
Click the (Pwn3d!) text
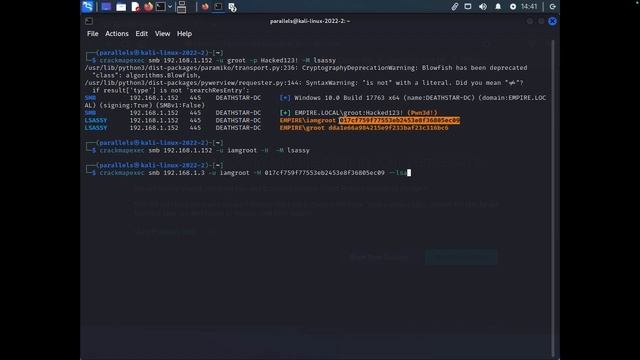422,113
